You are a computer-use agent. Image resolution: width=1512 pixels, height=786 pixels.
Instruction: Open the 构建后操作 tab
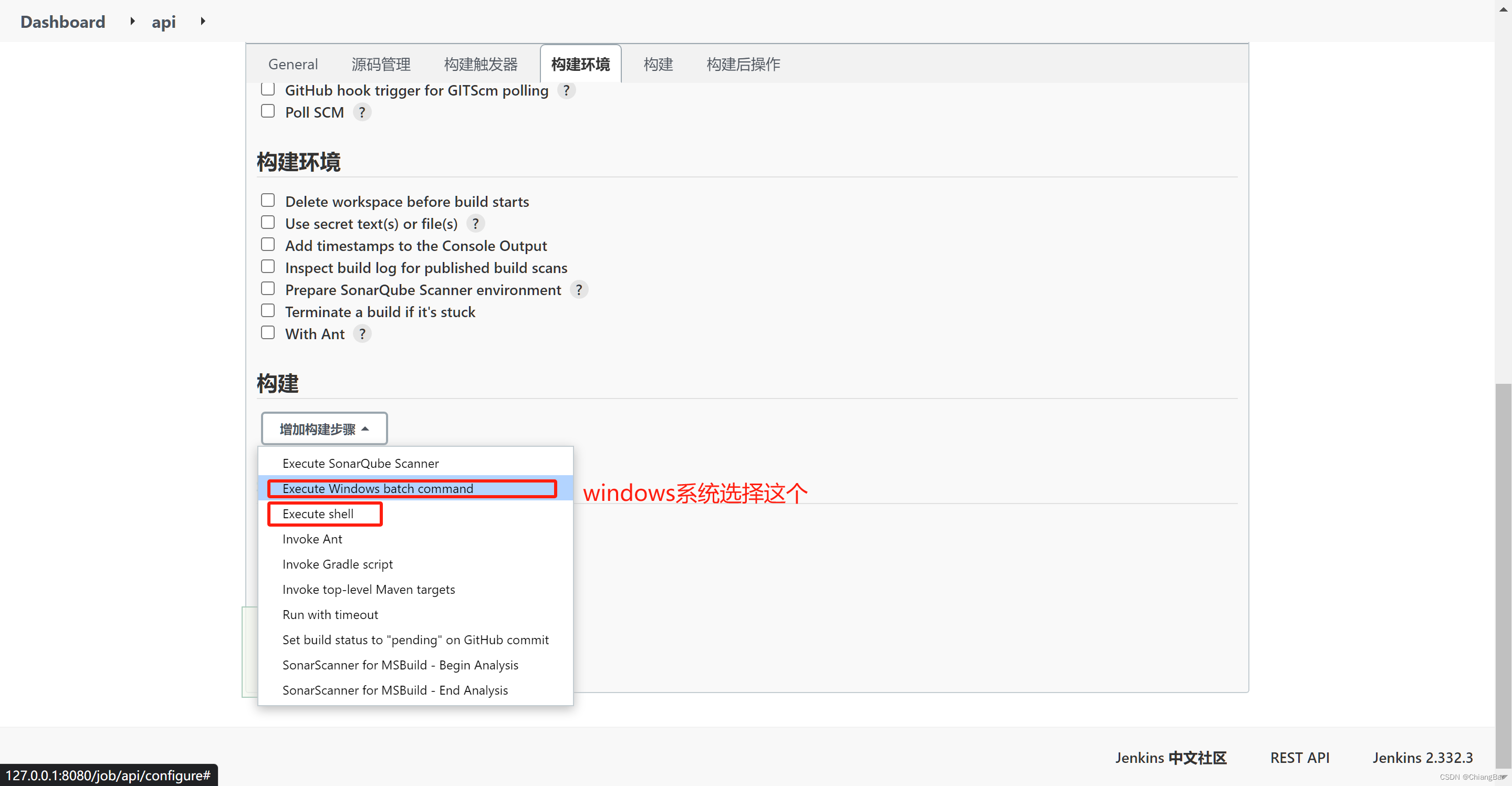(x=743, y=64)
